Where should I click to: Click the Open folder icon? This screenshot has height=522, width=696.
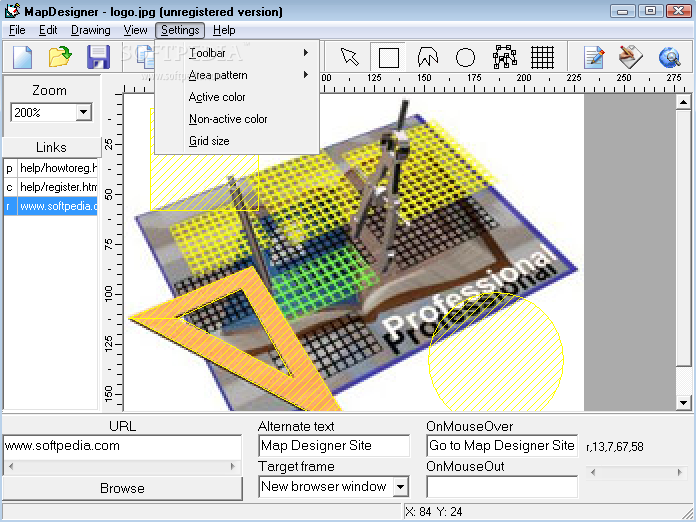click(x=60, y=57)
